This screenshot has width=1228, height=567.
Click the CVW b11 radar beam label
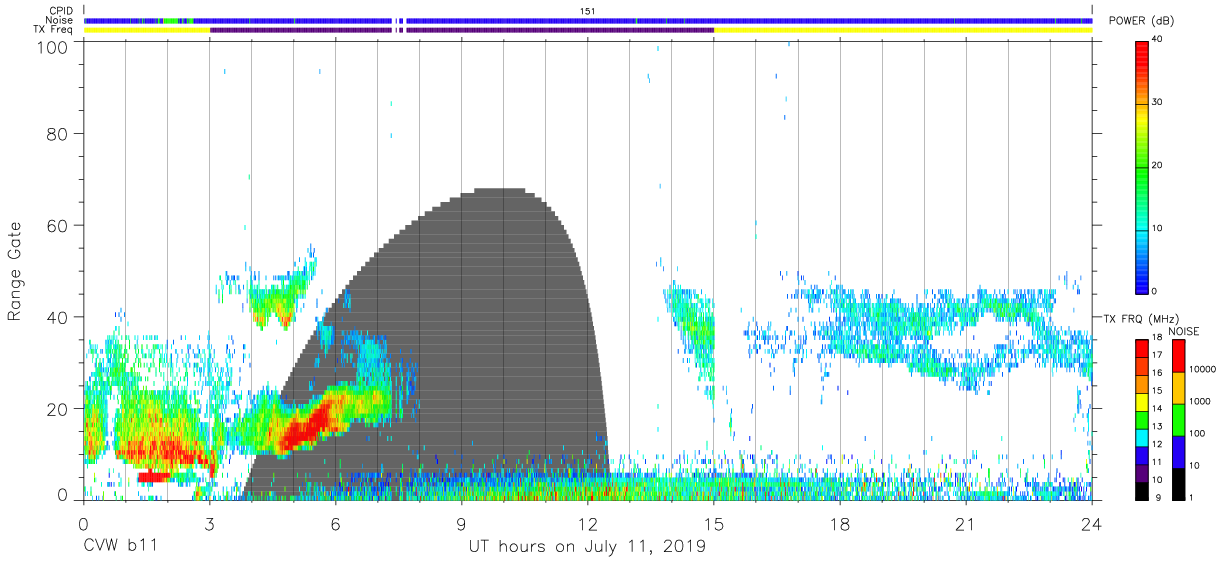point(121,547)
